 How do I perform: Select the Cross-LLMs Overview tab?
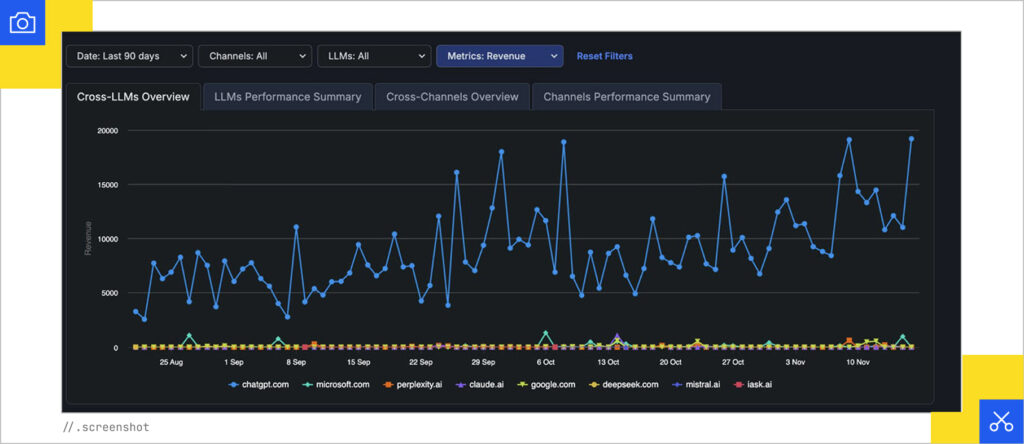(x=133, y=97)
